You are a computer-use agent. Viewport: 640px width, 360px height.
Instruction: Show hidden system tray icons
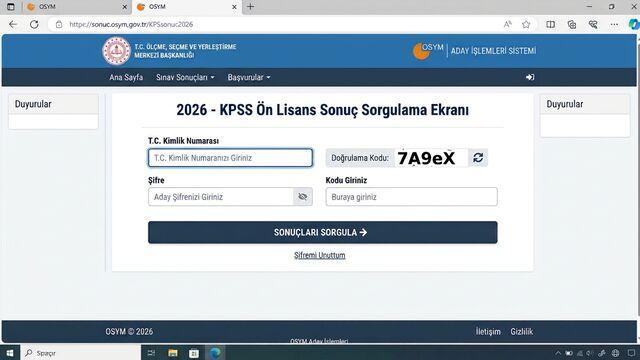[558, 353]
